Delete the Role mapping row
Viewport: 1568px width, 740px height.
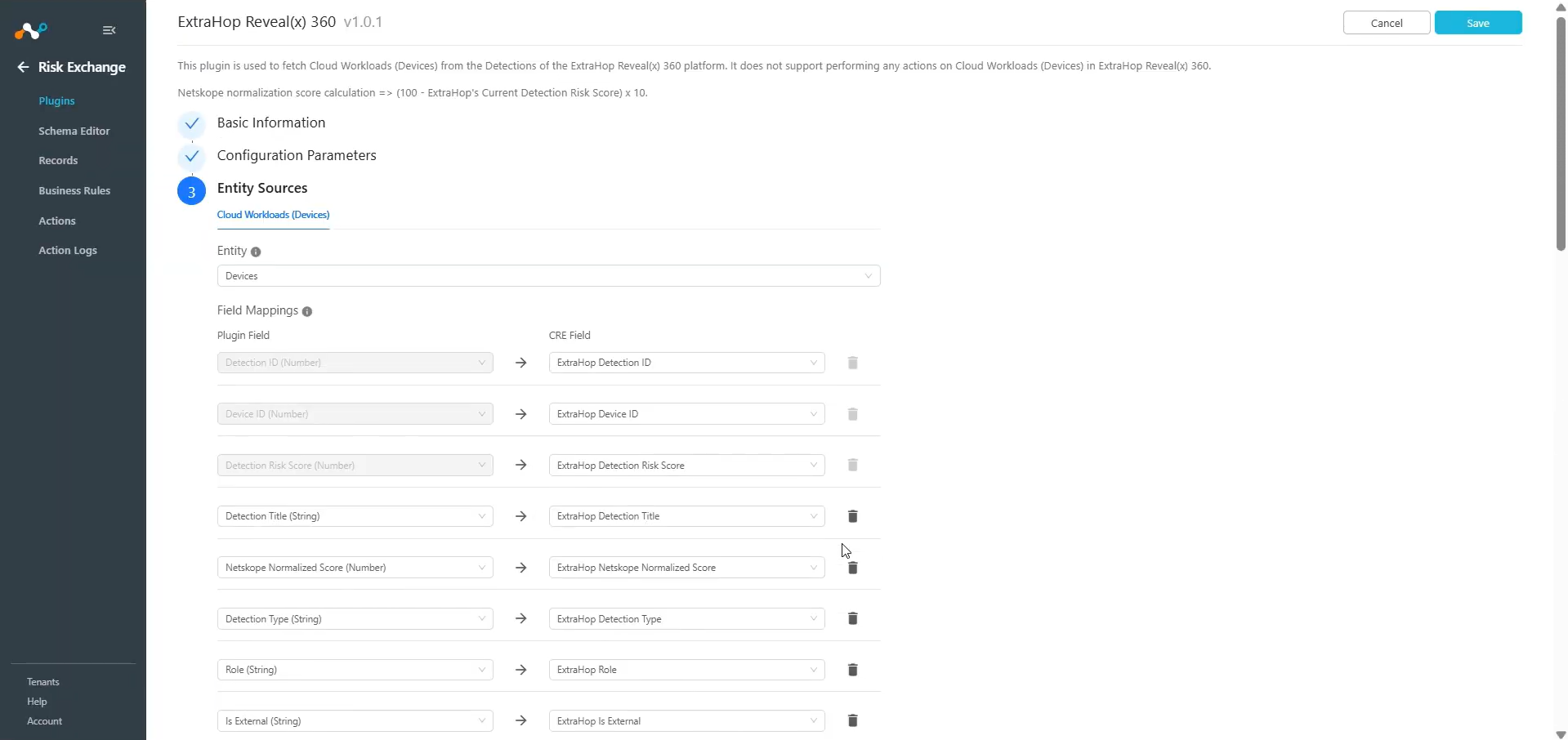pos(852,670)
